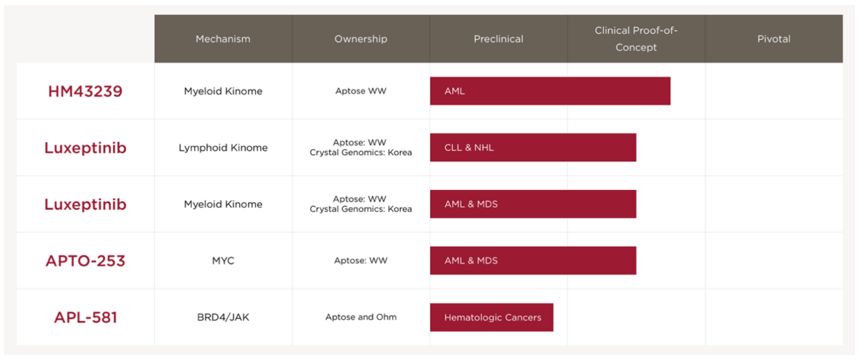
Task: Select the Ownership column header
Action: tap(360, 39)
